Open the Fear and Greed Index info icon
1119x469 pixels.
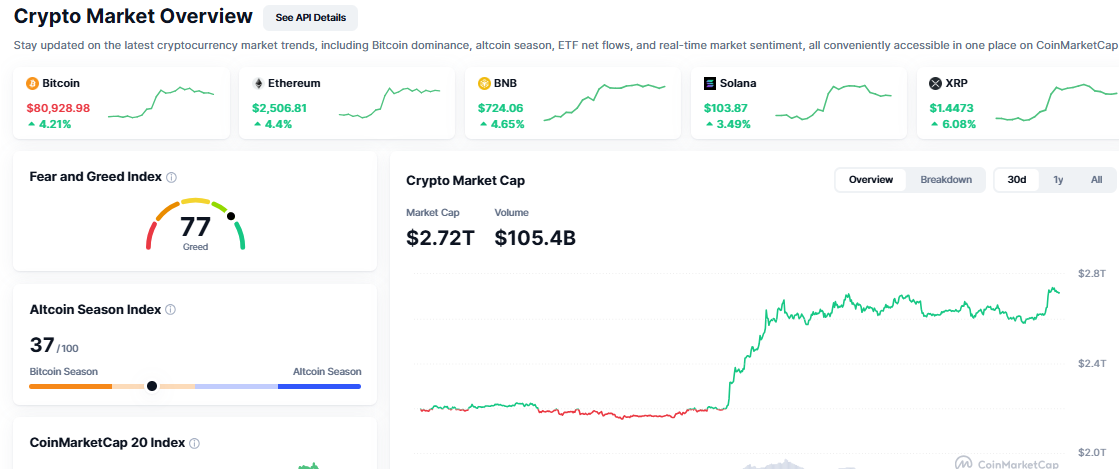tap(171, 177)
